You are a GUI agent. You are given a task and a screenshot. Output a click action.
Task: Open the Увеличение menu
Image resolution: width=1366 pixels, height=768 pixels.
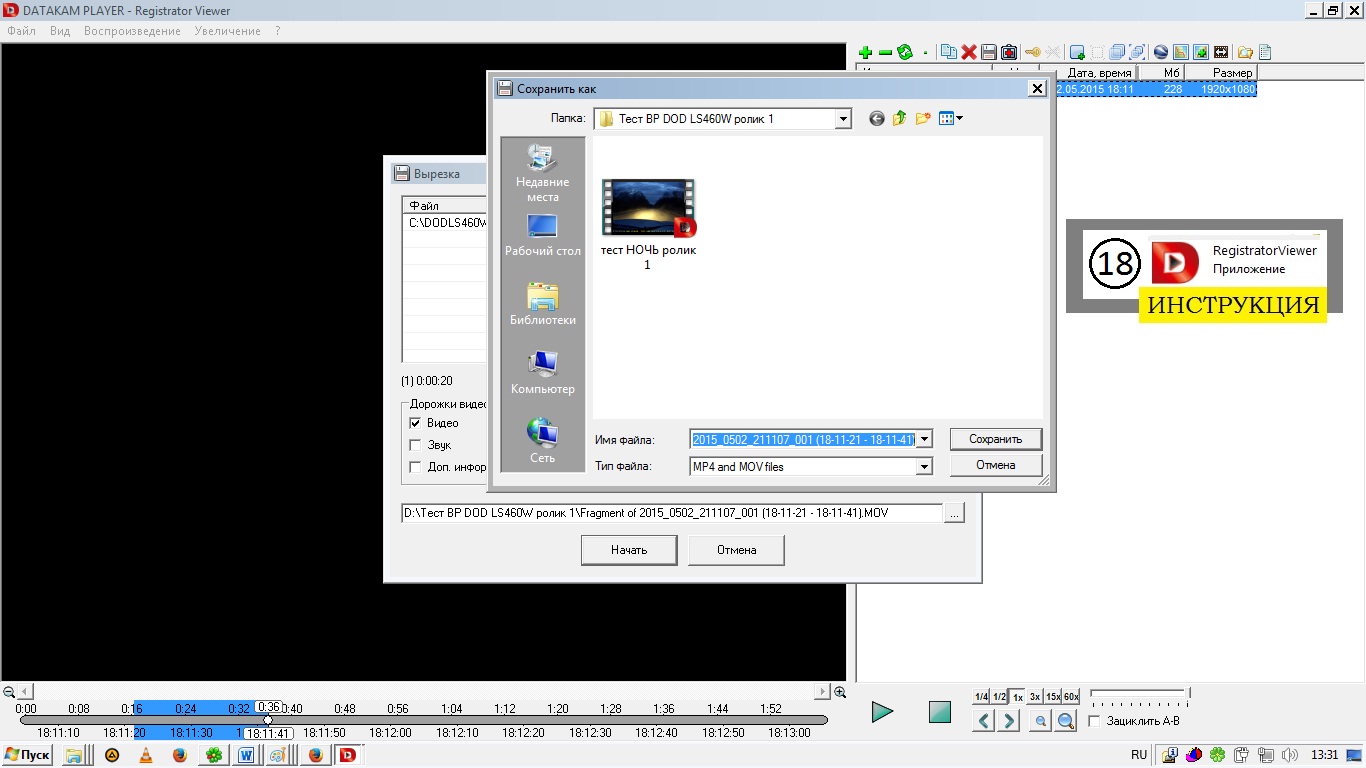pos(228,31)
